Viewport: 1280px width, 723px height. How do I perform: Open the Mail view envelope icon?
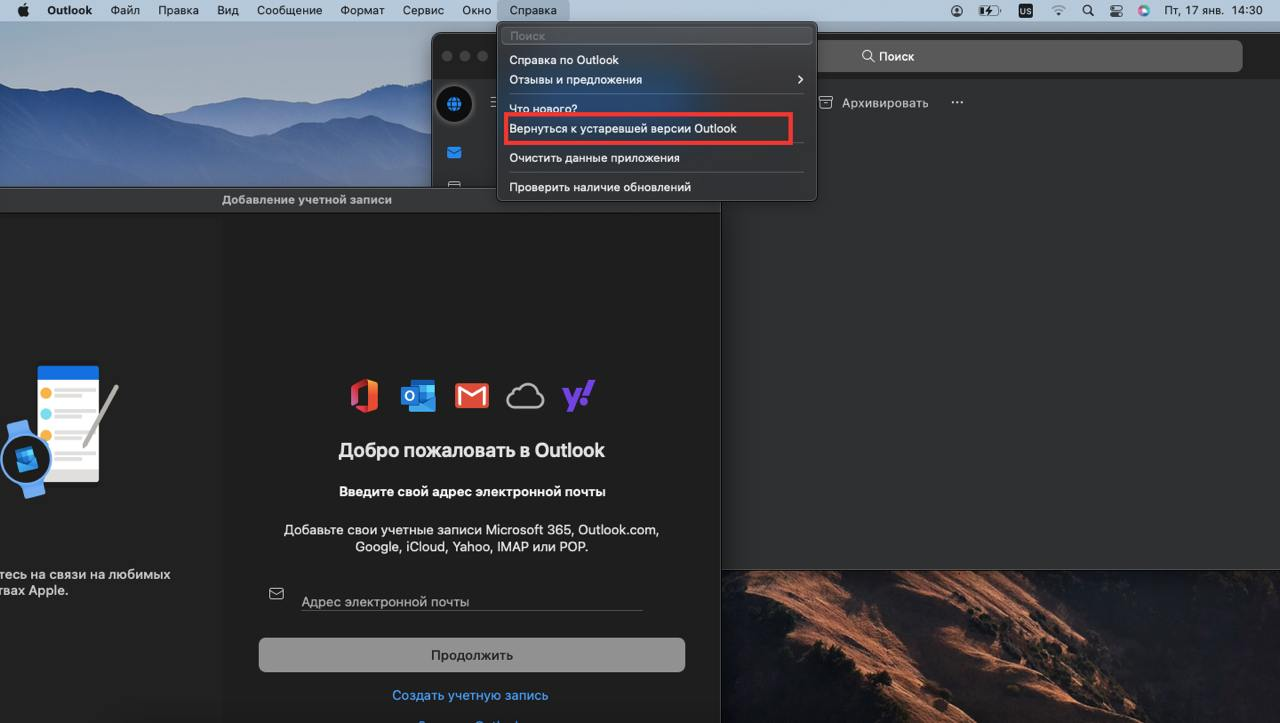click(x=454, y=153)
